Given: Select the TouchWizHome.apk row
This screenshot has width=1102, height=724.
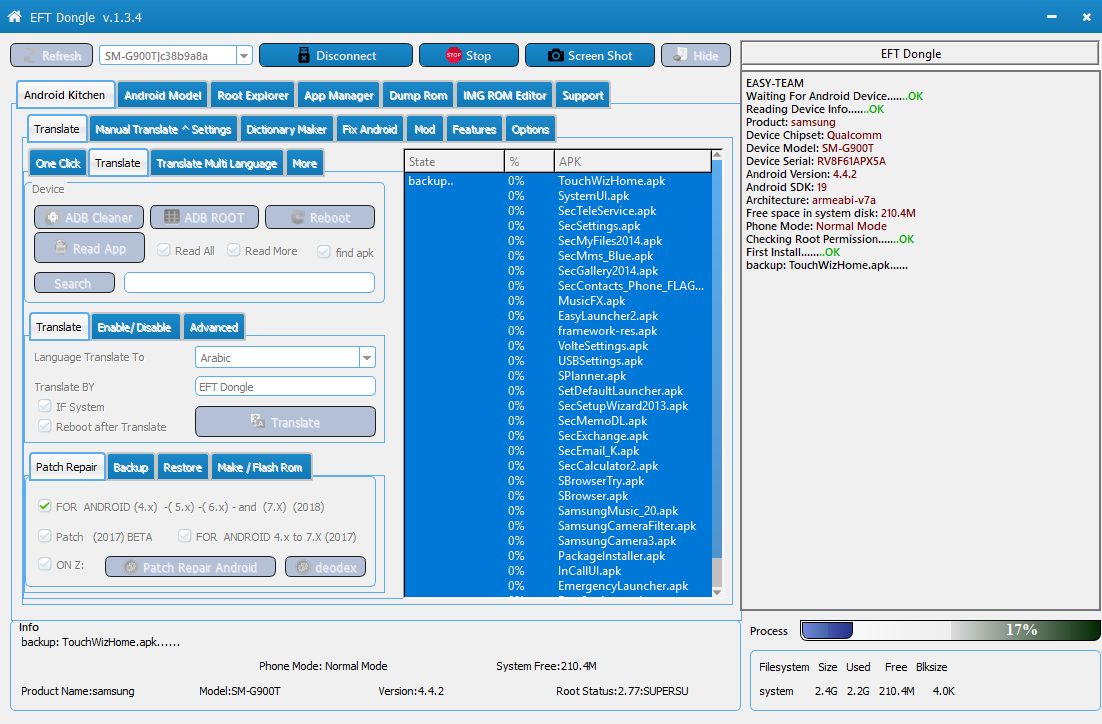Looking at the screenshot, I should [558, 181].
